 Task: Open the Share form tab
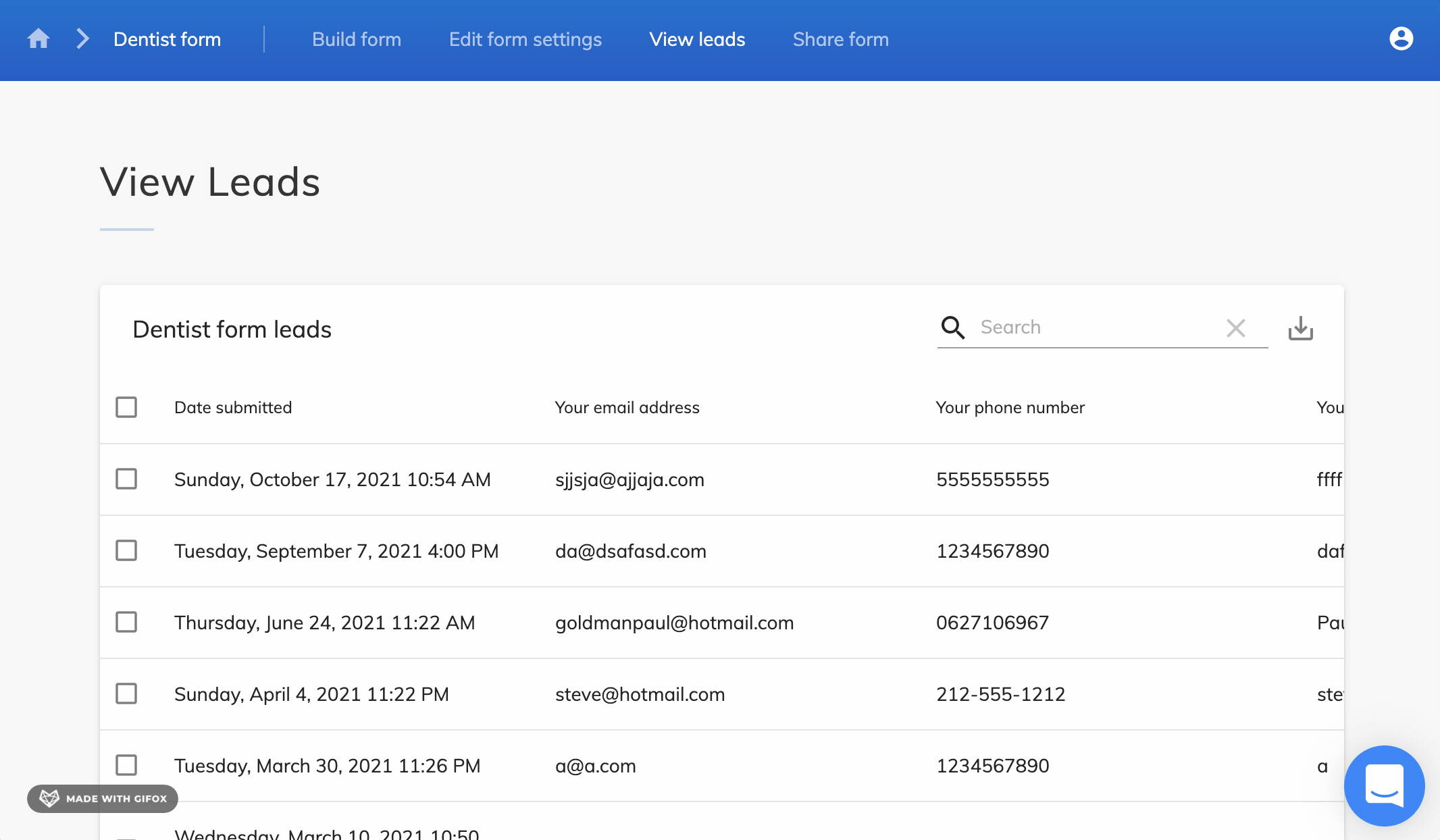(840, 39)
